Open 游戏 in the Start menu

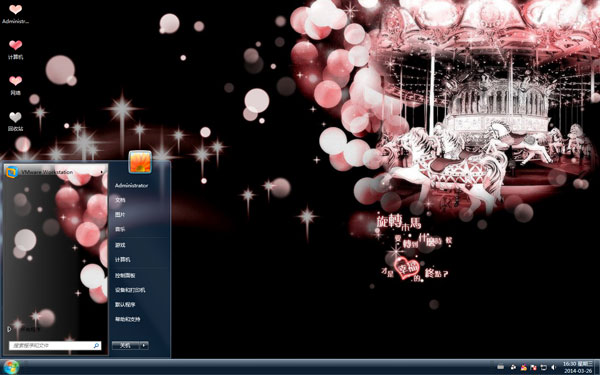tap(120, 245)
